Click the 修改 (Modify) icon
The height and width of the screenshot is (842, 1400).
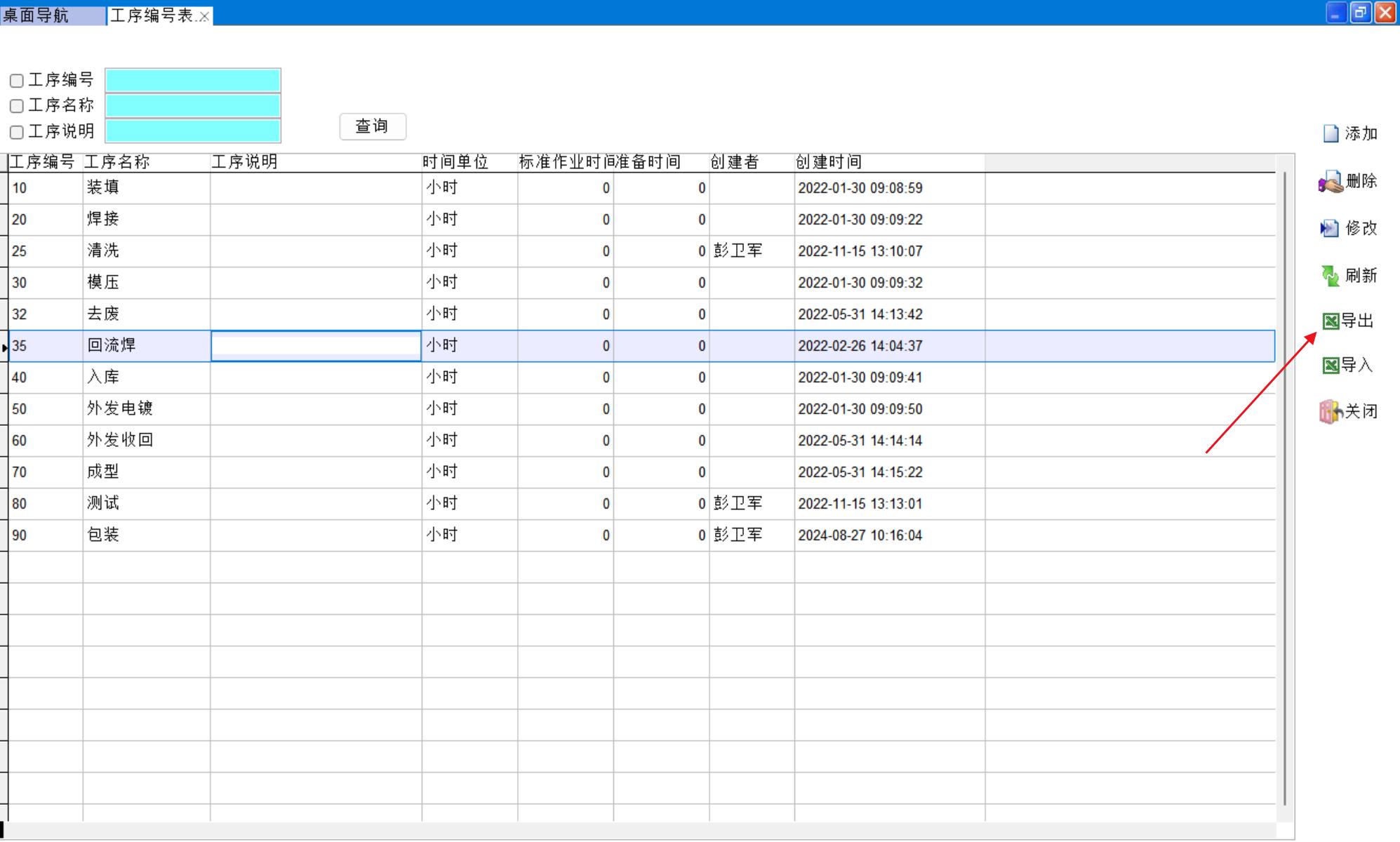[x=1329, y=229]
